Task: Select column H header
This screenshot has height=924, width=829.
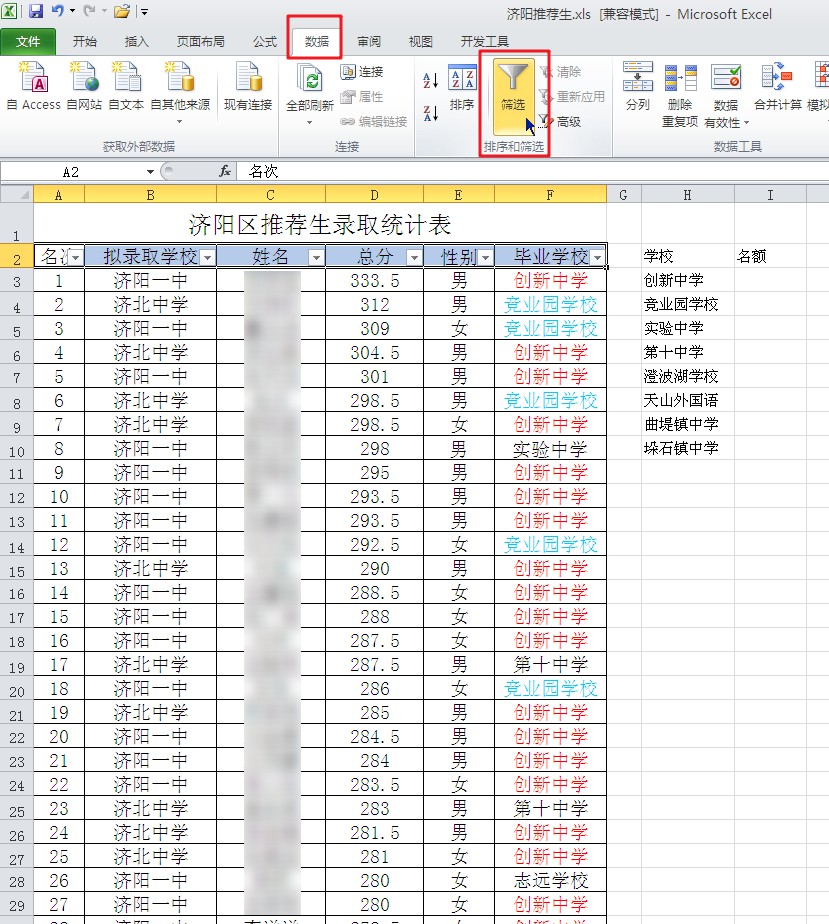Action: click(x=688, y=194)
